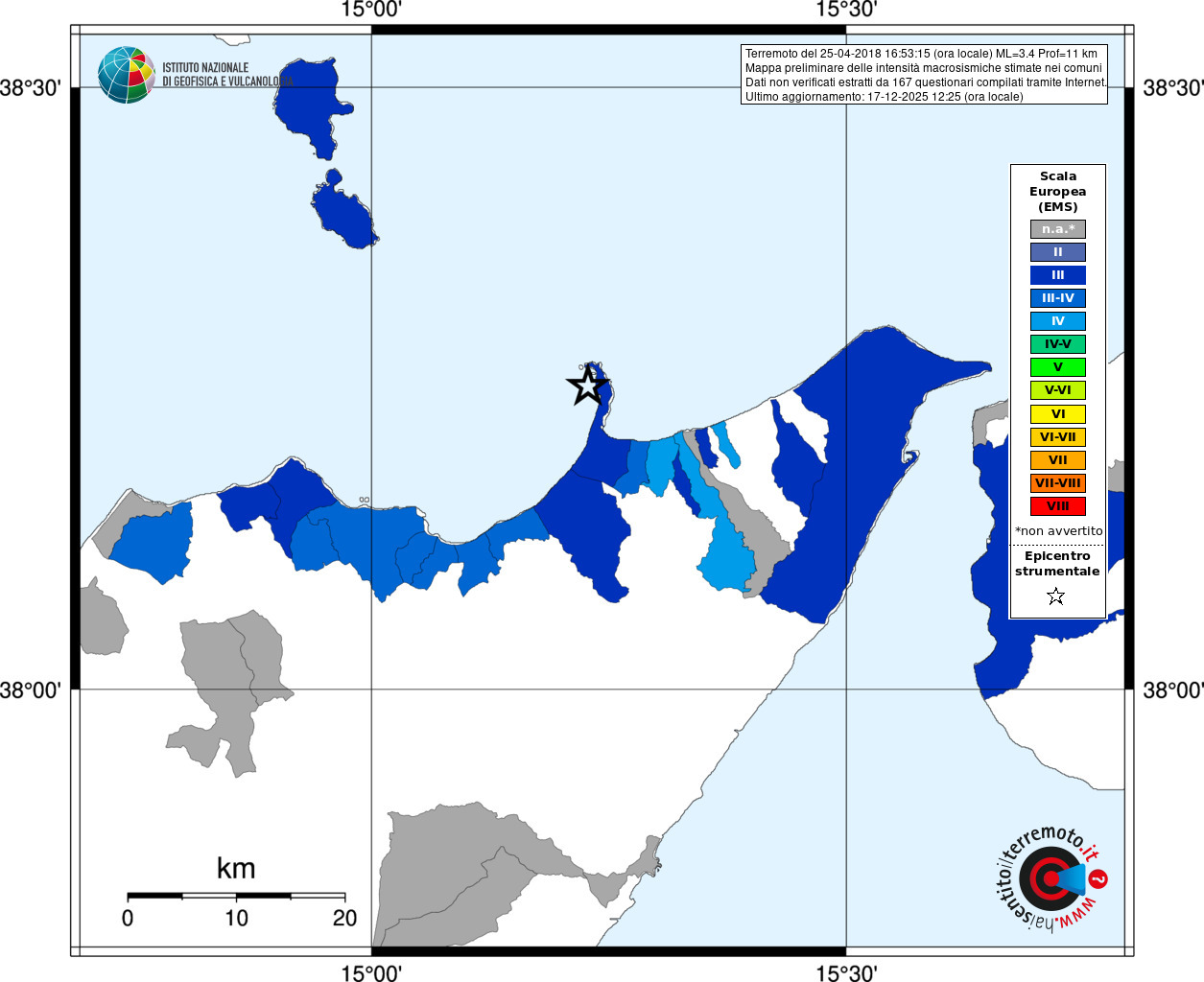The width and height of the screenshot is (1204, 982).
Task: Click the Scala Europea (EMS) legend title
Action: coord(1057,192)
